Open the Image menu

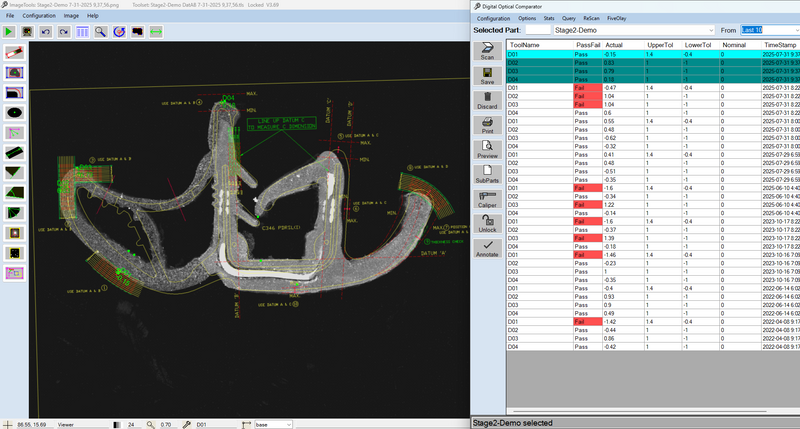(x=71, y=16)
